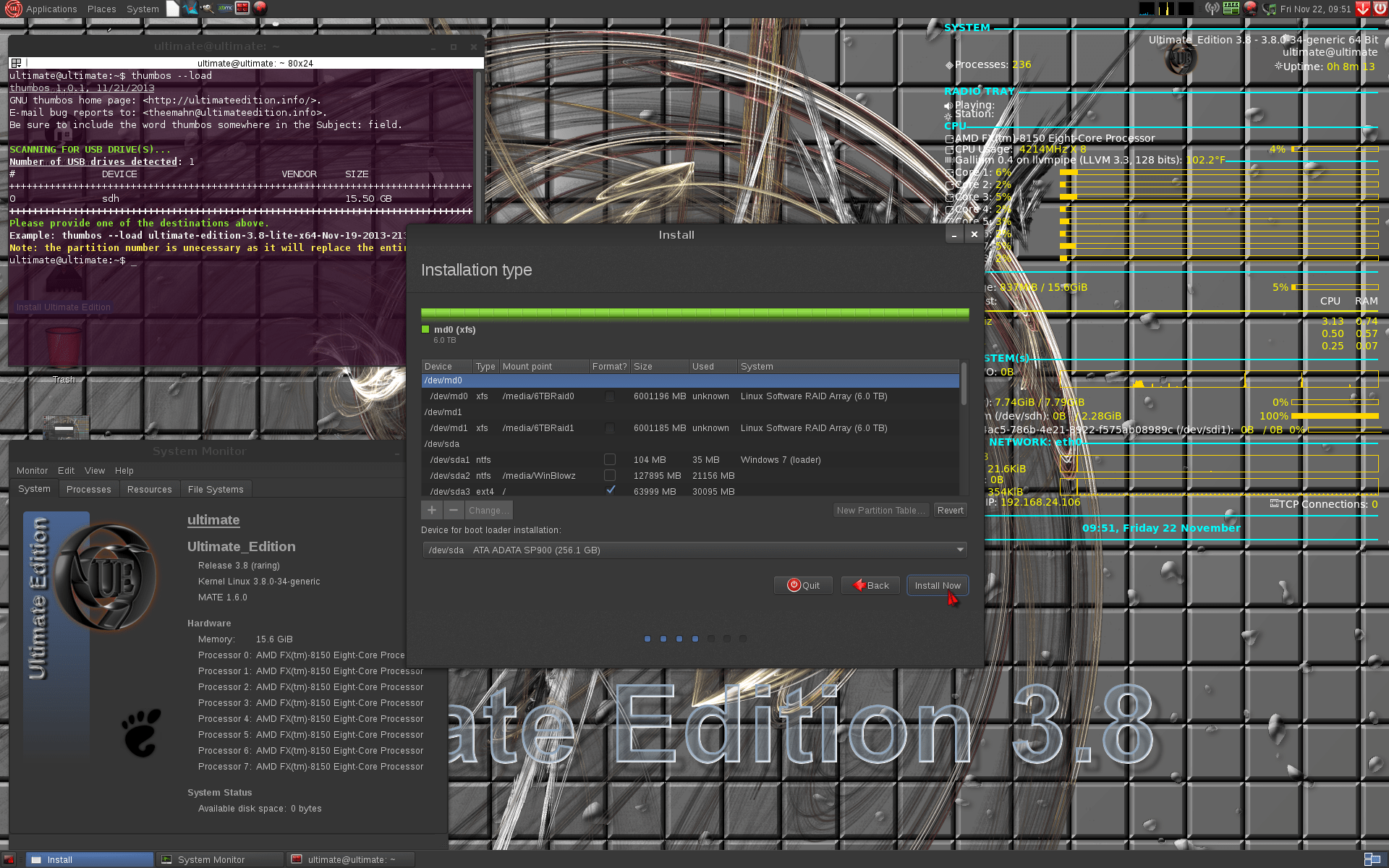Click the music player tray icon
Viewport: 1389px width, 868px height.
(x=1269, y=9)
